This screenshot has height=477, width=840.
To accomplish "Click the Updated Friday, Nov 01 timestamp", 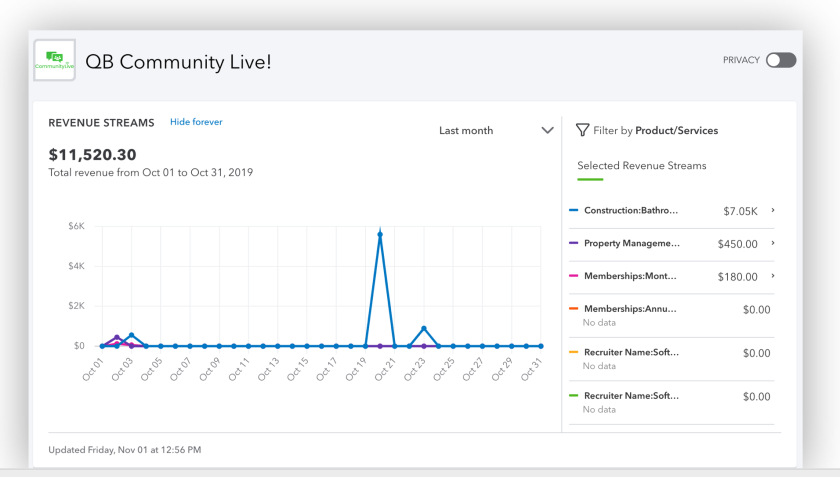I will [125, 450].
